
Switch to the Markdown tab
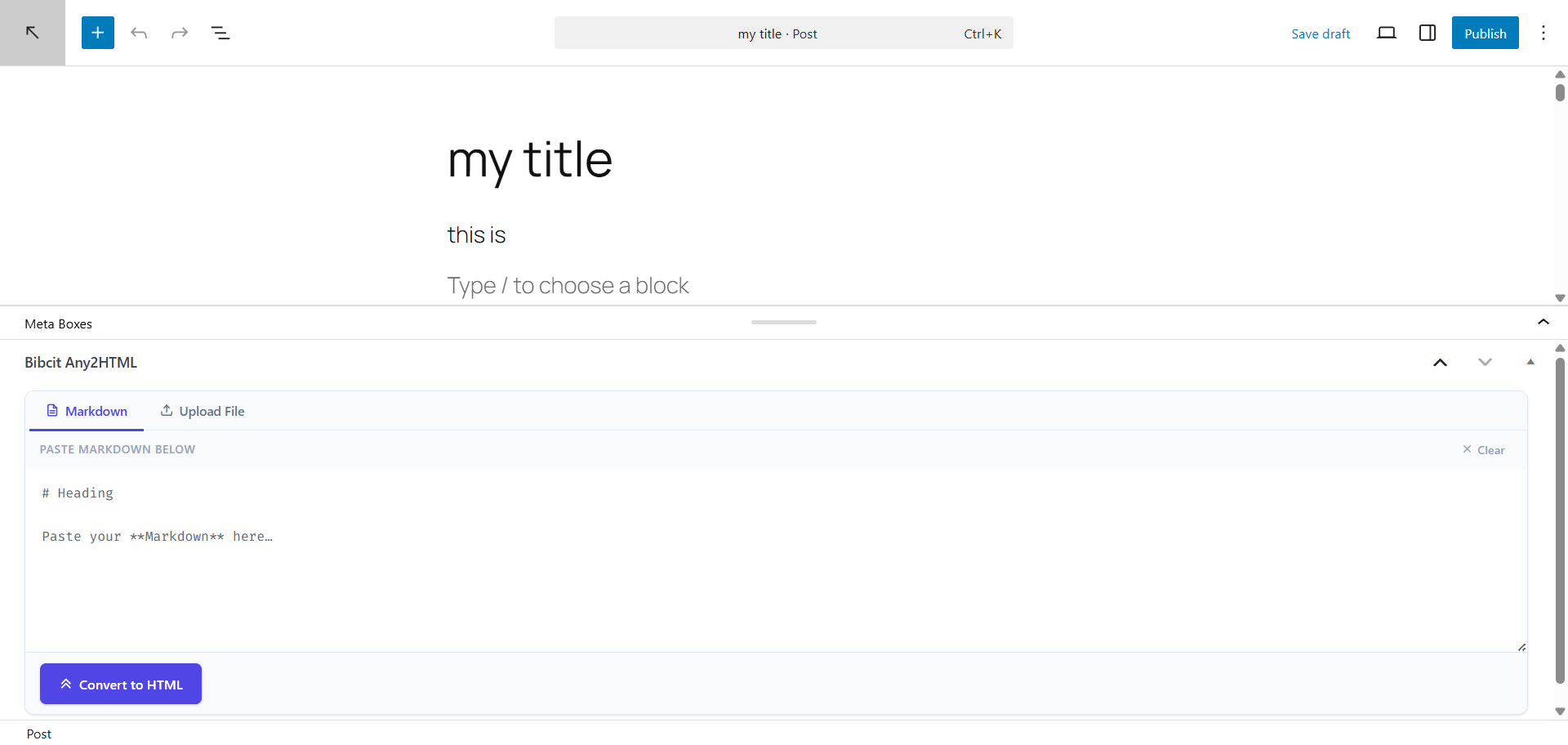click(87, 411)
